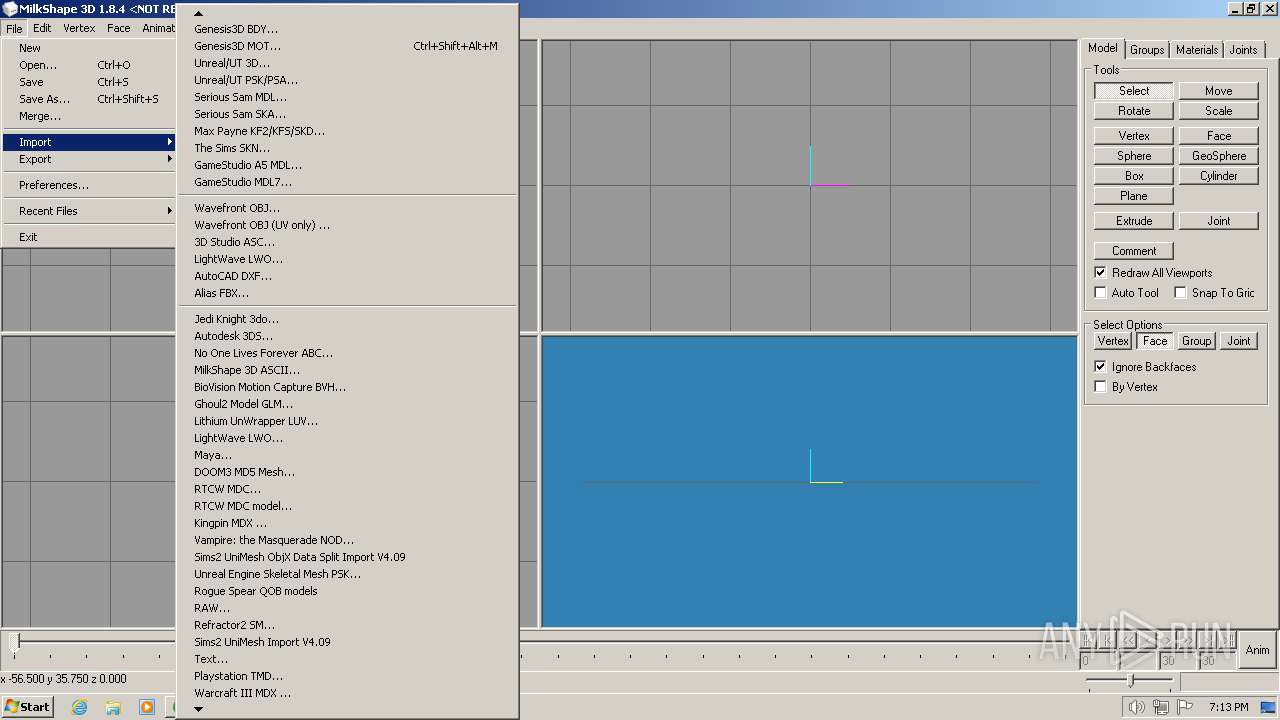Viewport: 1280px width, 720px height.
Task: Expand the Export submenu
Action: pyautogui.click(x=88, y=159)
